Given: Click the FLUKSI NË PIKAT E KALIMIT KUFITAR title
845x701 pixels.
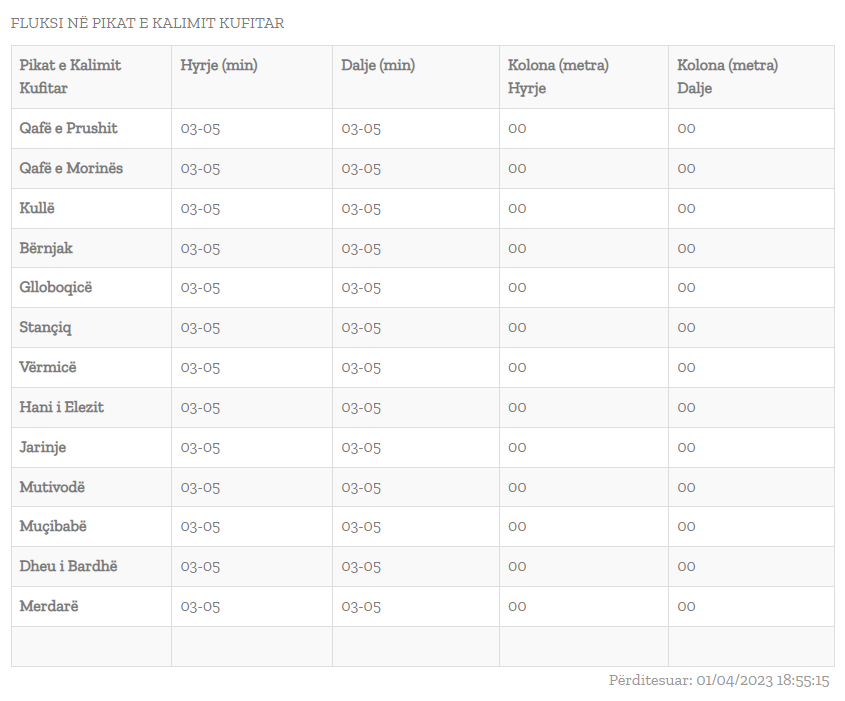Looking at the screenshot, I should coord(147,23).
